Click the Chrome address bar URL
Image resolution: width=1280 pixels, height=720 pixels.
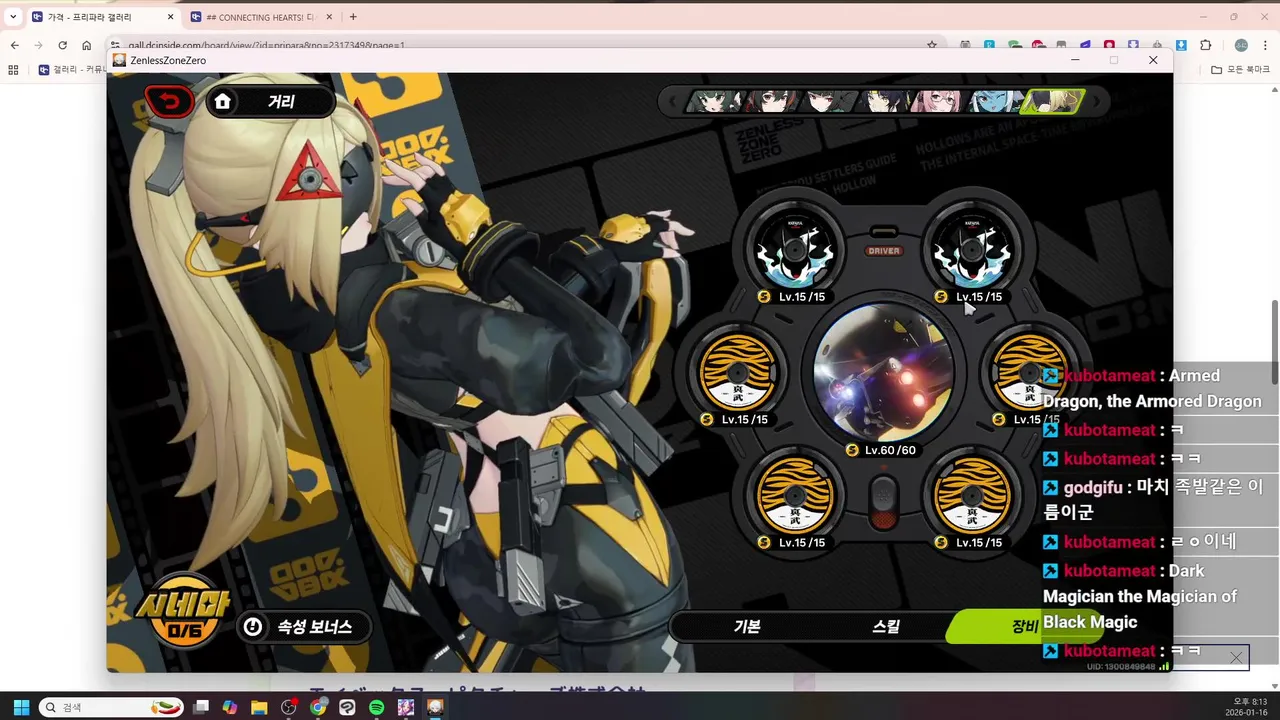[x=266, y=46]
